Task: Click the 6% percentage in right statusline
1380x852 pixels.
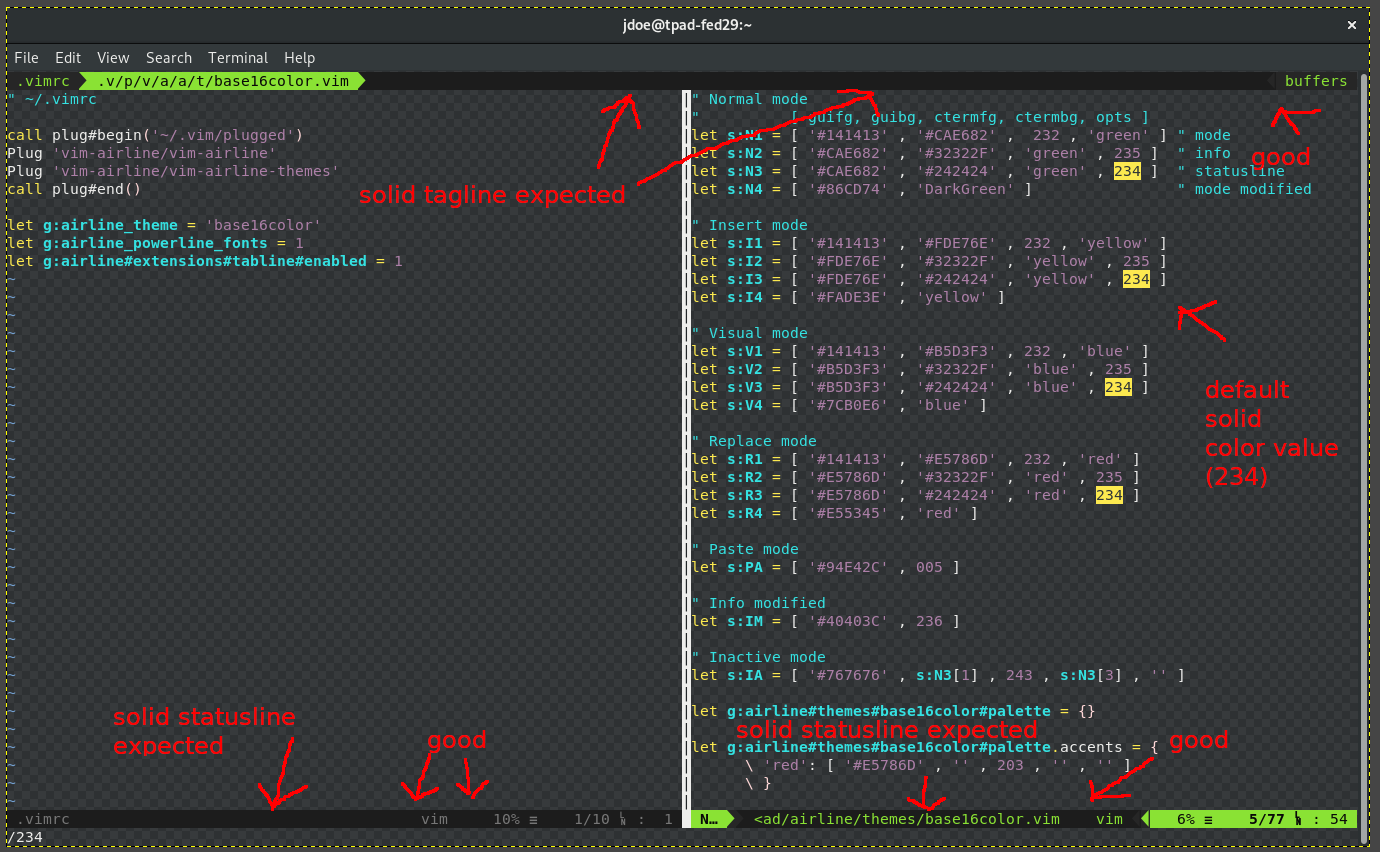Action: [1185, 819]
